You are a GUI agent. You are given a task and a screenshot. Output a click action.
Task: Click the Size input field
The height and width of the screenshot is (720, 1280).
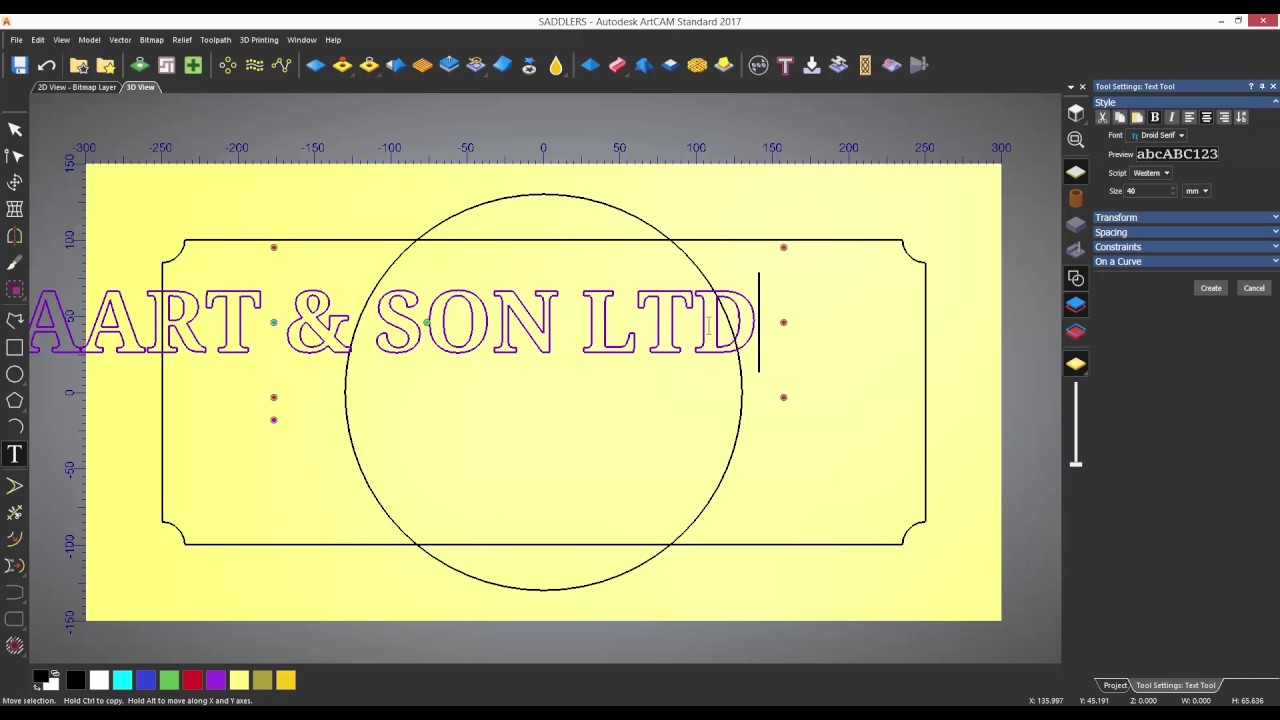(1150, 191)
